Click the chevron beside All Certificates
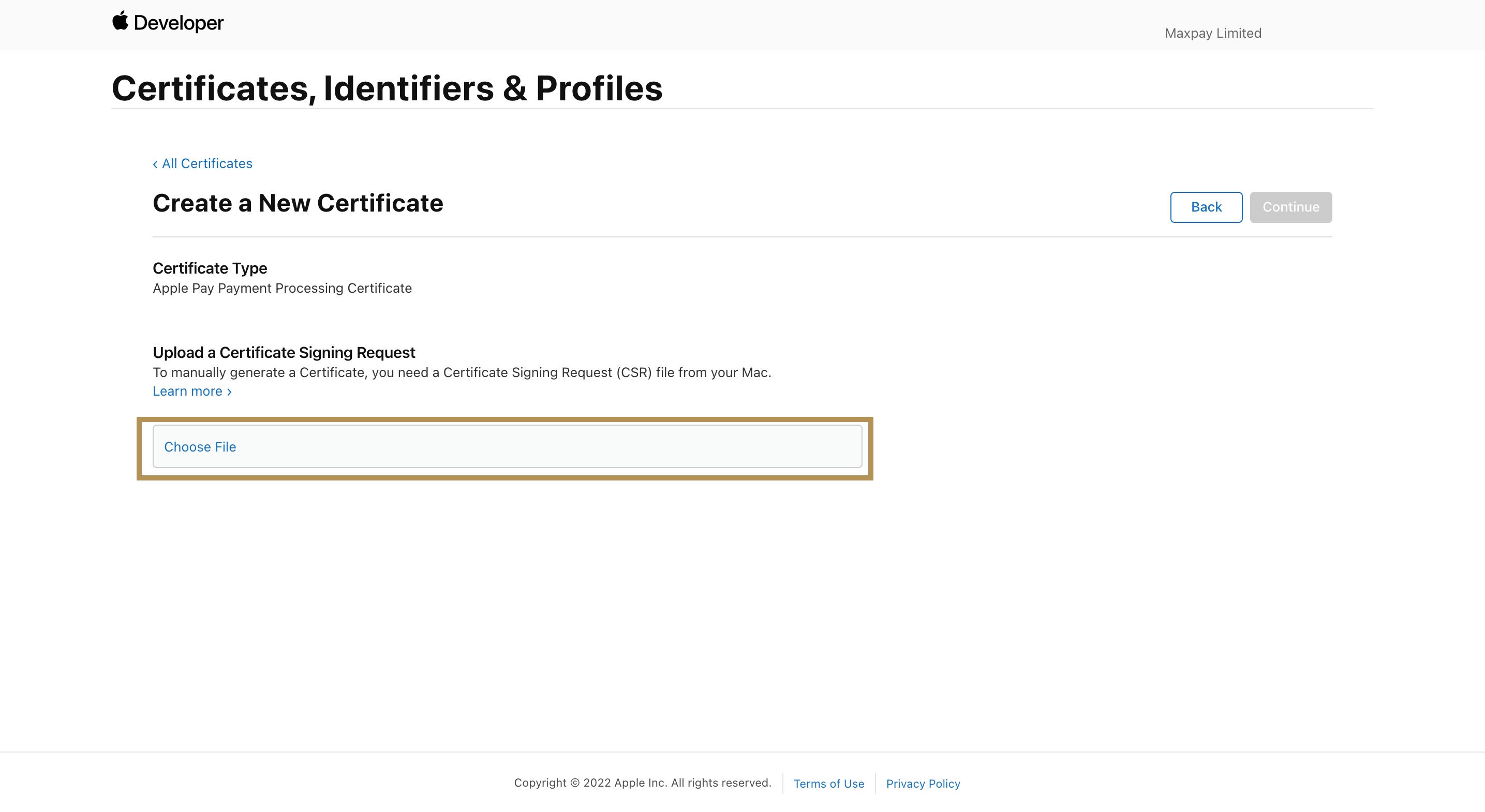The width and height of the screenshot is (1485, 812). coord(155,164)
